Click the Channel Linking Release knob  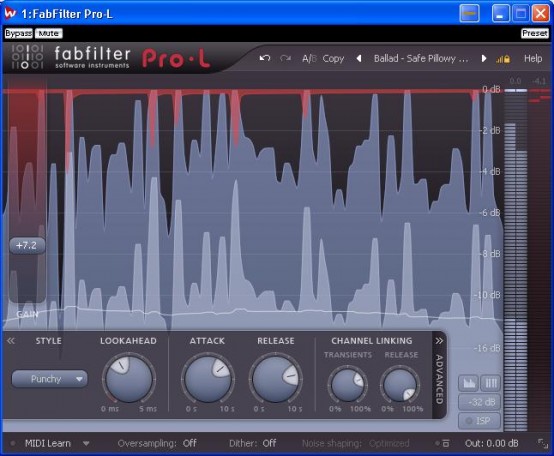coord(400,384)
